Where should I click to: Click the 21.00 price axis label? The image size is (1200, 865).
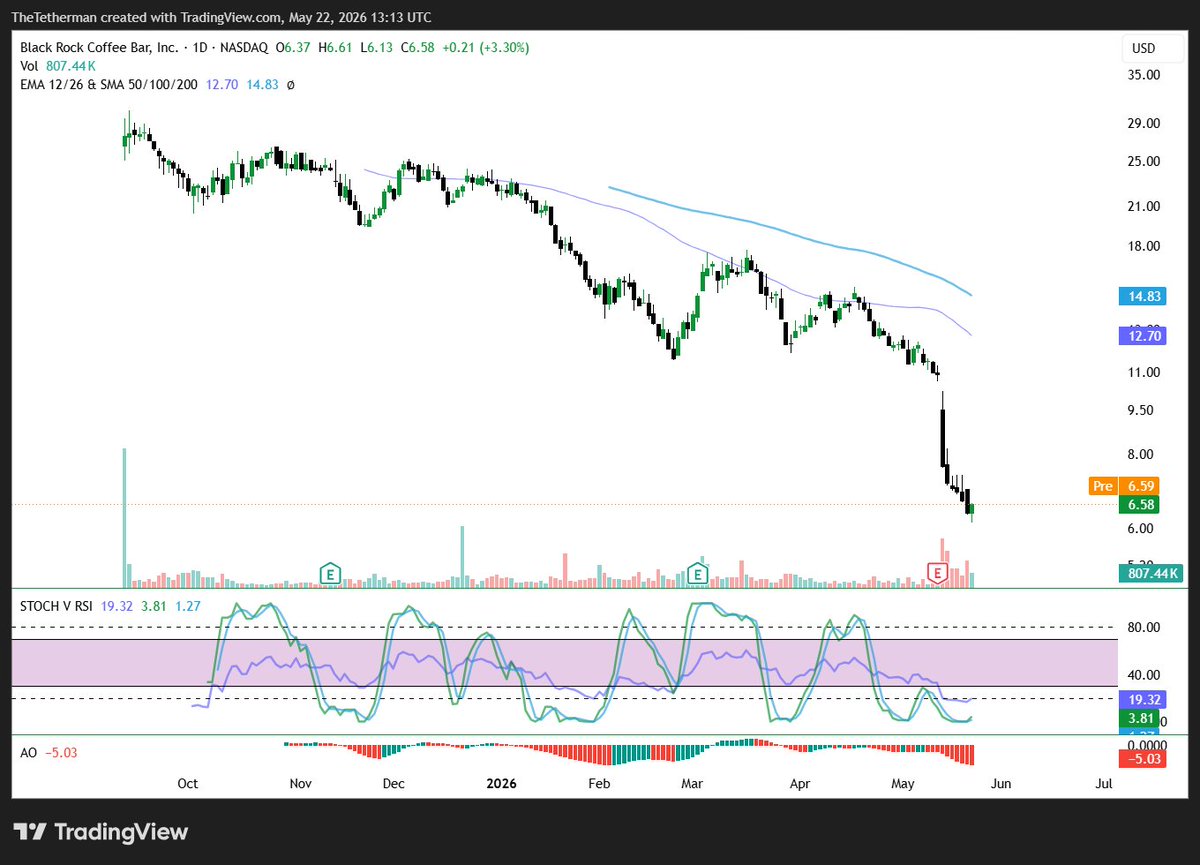[1144, 207]
